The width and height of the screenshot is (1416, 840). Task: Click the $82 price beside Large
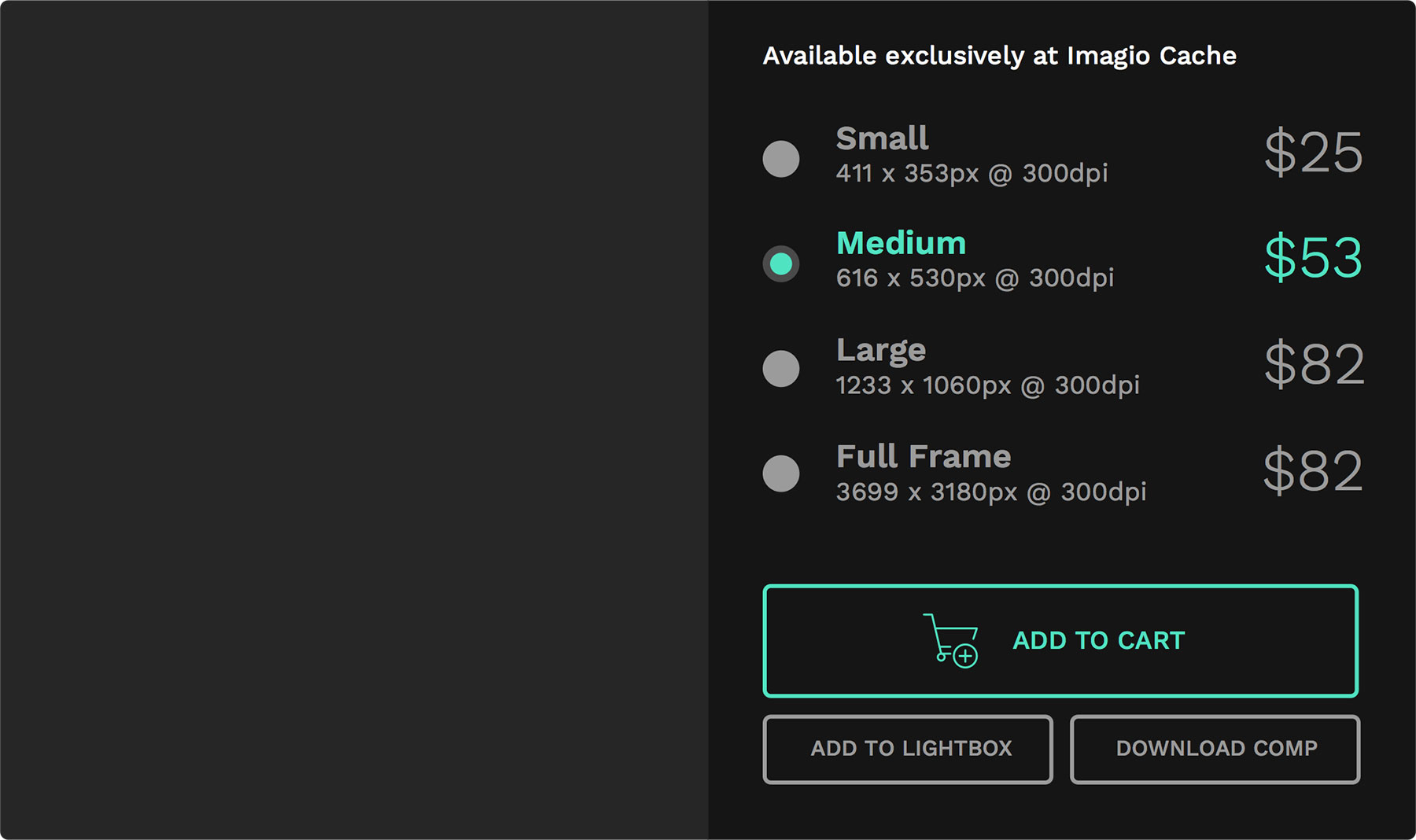pos(1314,364)
